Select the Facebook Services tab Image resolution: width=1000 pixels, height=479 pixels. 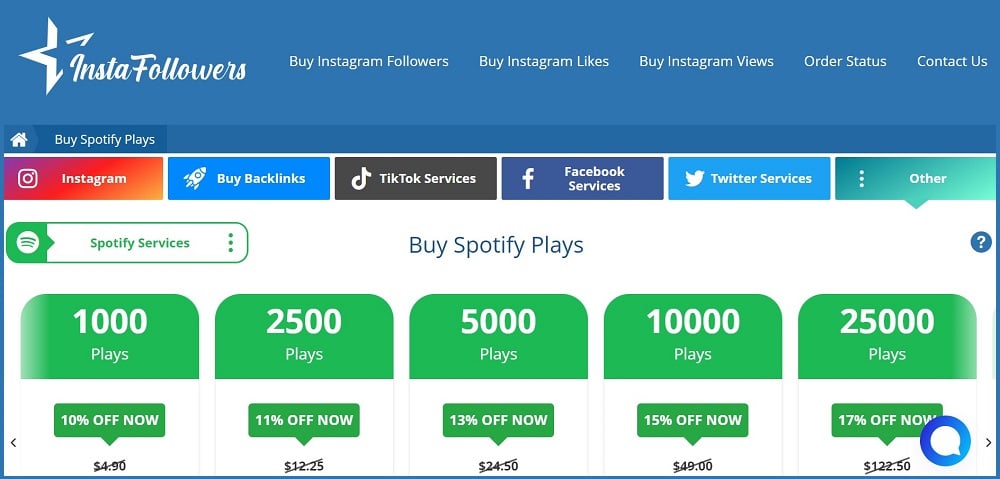tap(582, 179)
